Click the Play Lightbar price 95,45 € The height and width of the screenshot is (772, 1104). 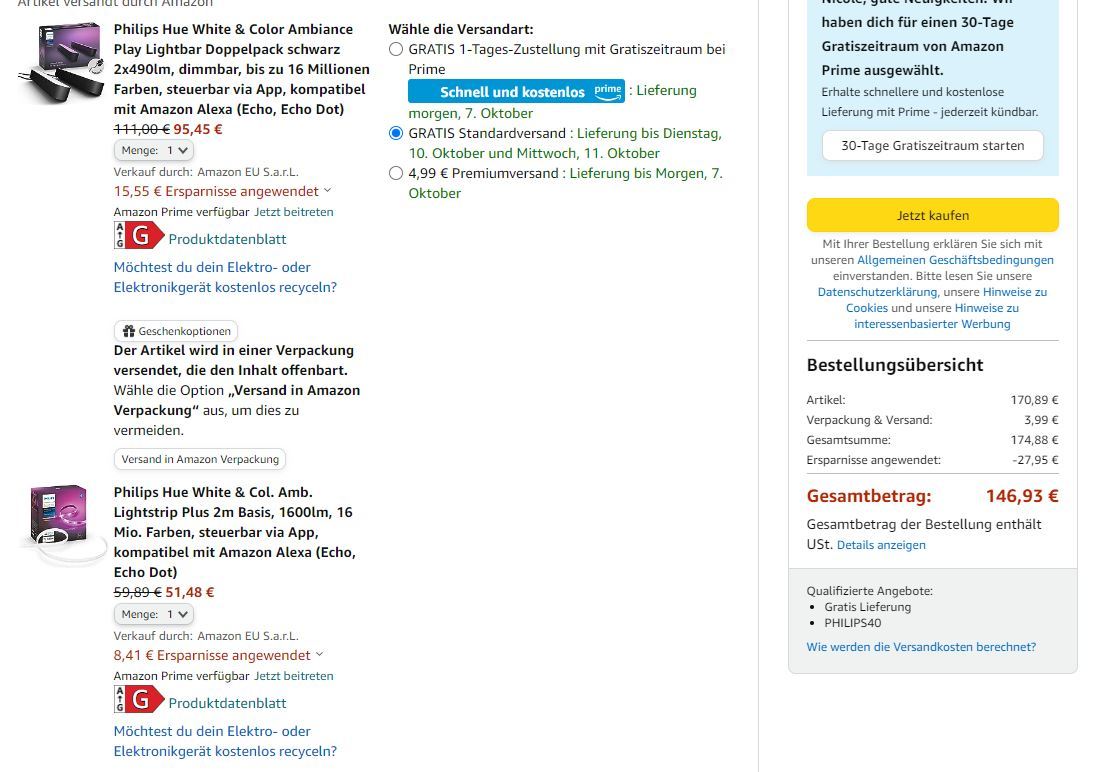click(x=198, y=129)
